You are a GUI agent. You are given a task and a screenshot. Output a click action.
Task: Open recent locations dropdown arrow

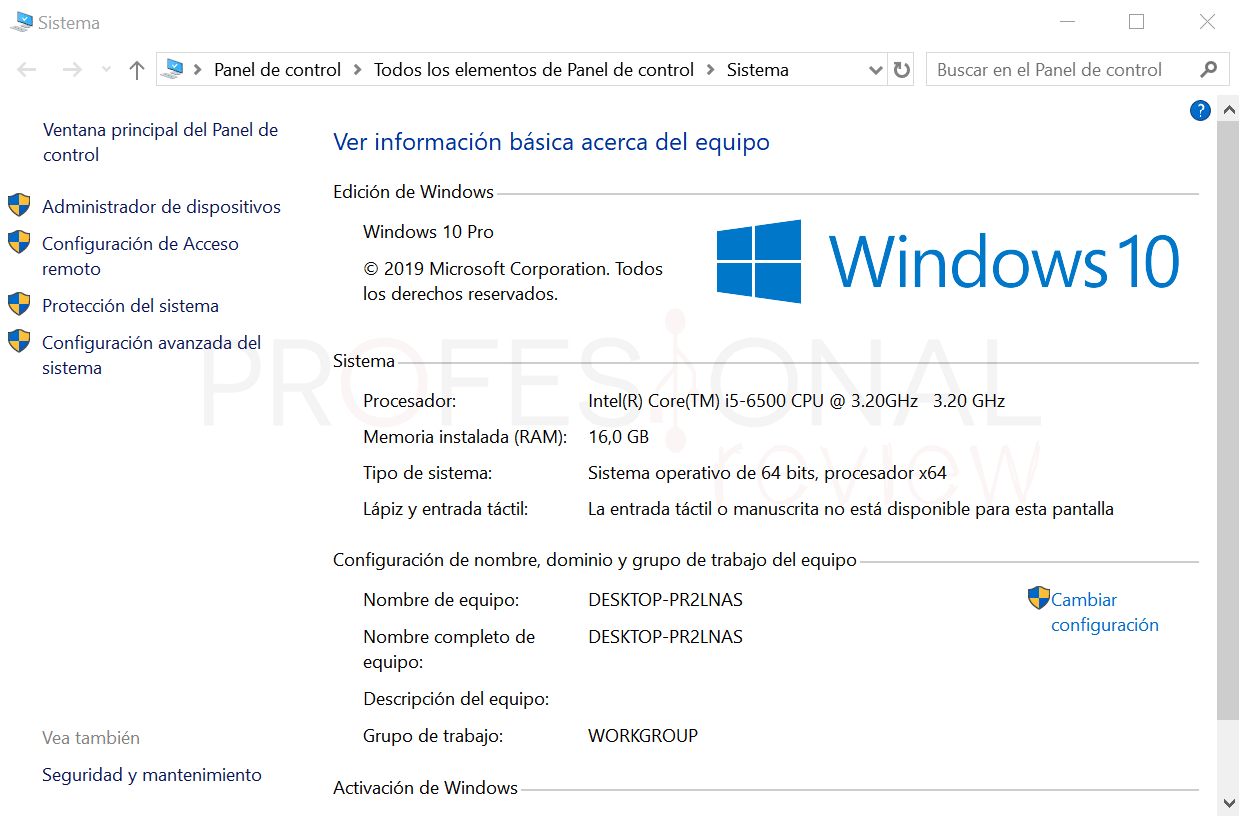(x=106, y=70)
